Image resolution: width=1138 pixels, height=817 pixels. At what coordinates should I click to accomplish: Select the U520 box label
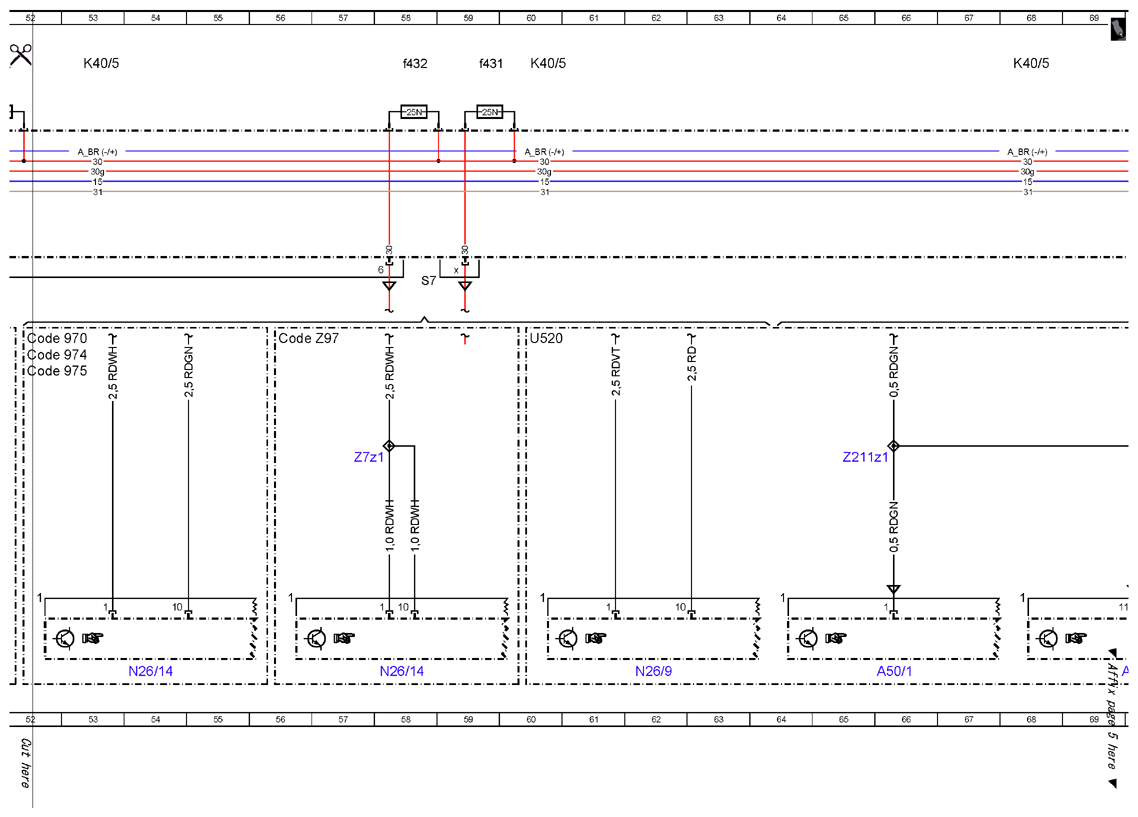(546, 339)
